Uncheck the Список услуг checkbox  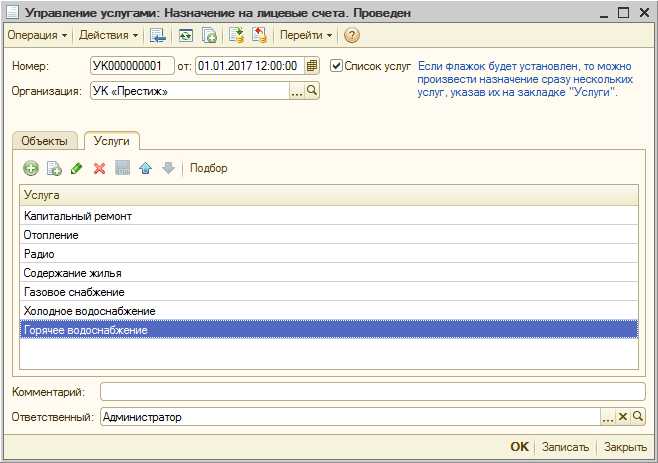click(336, 65)
